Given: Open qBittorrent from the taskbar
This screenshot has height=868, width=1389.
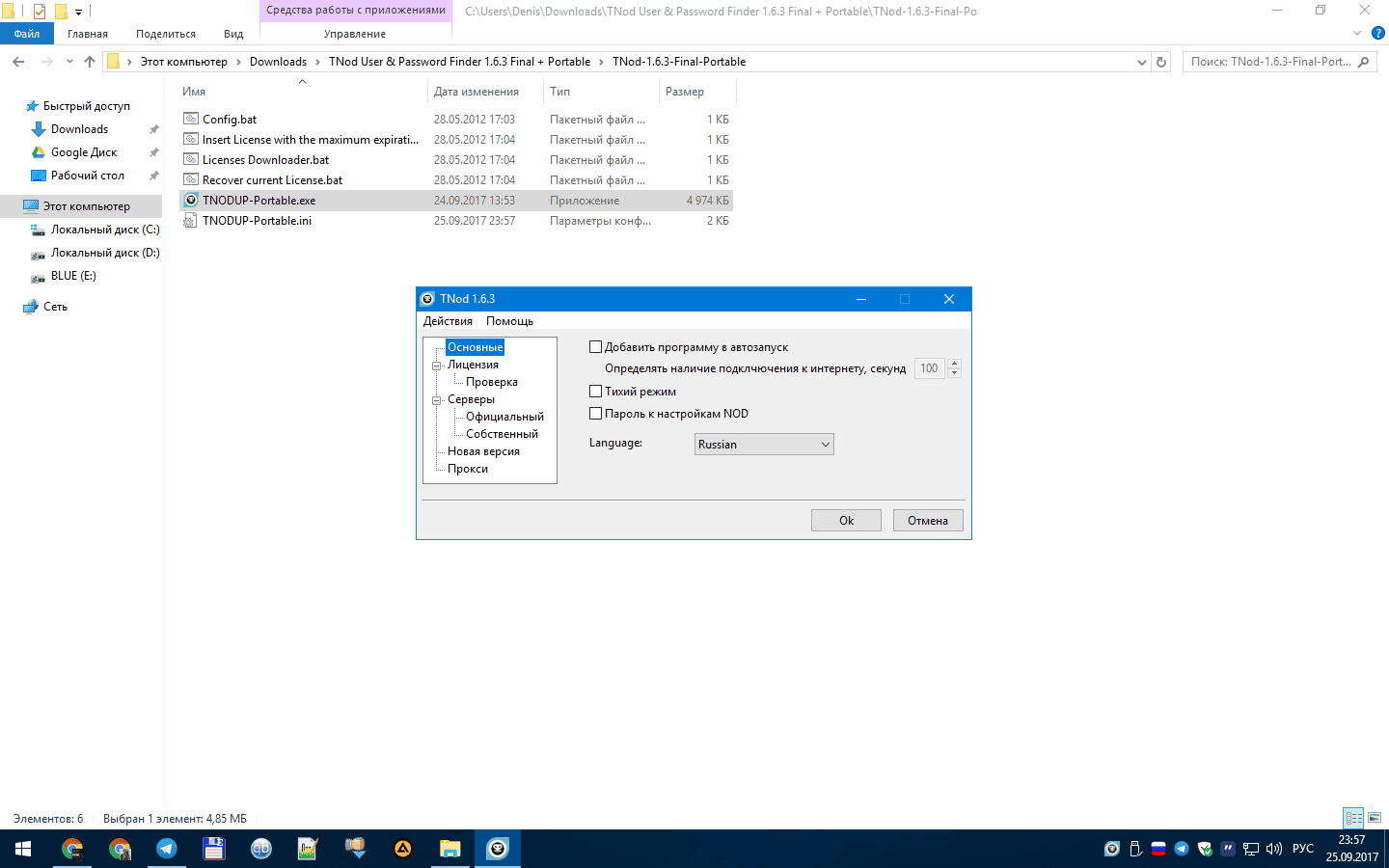Looking at the screenshot, I should click(x=261, y=849).
